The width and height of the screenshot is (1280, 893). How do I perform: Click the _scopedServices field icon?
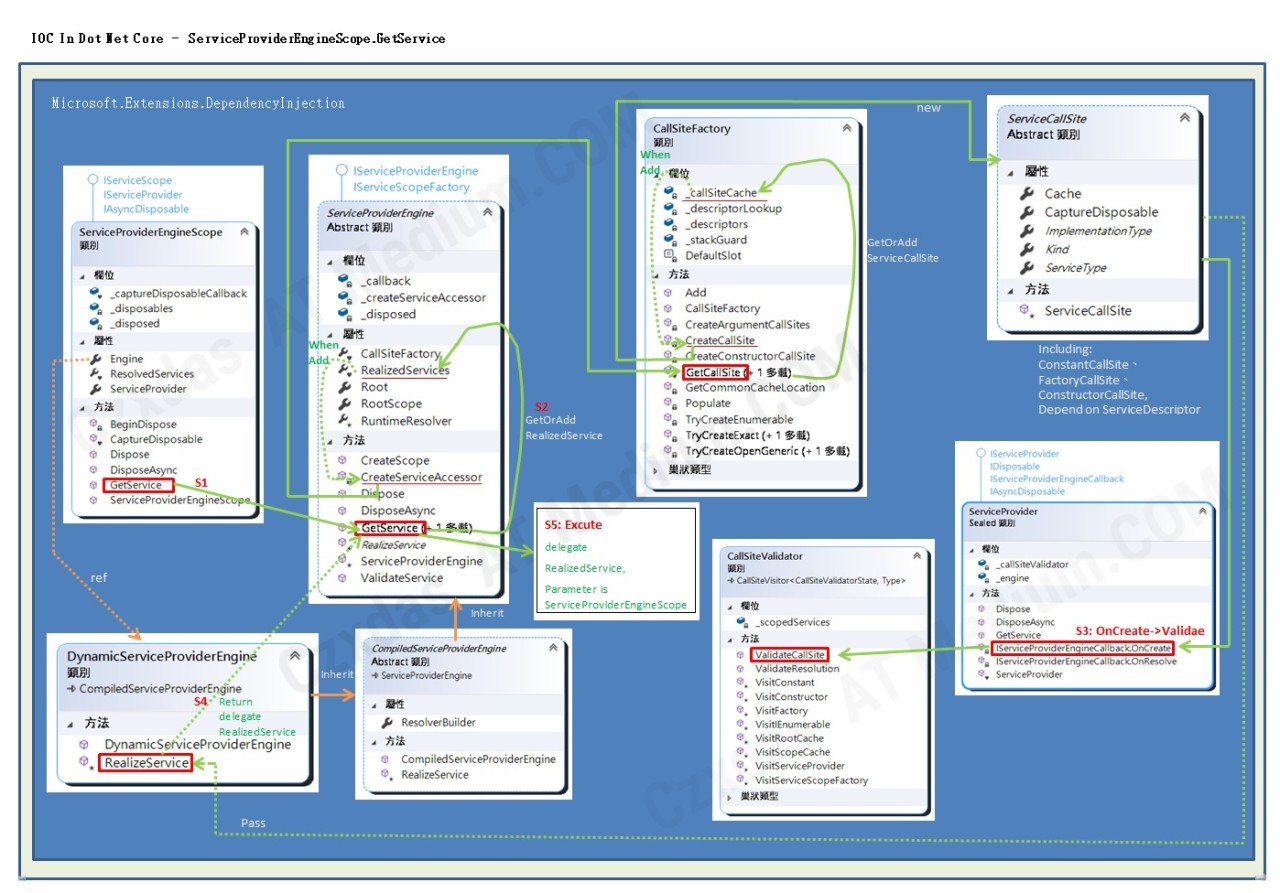(x=741, y=622)
